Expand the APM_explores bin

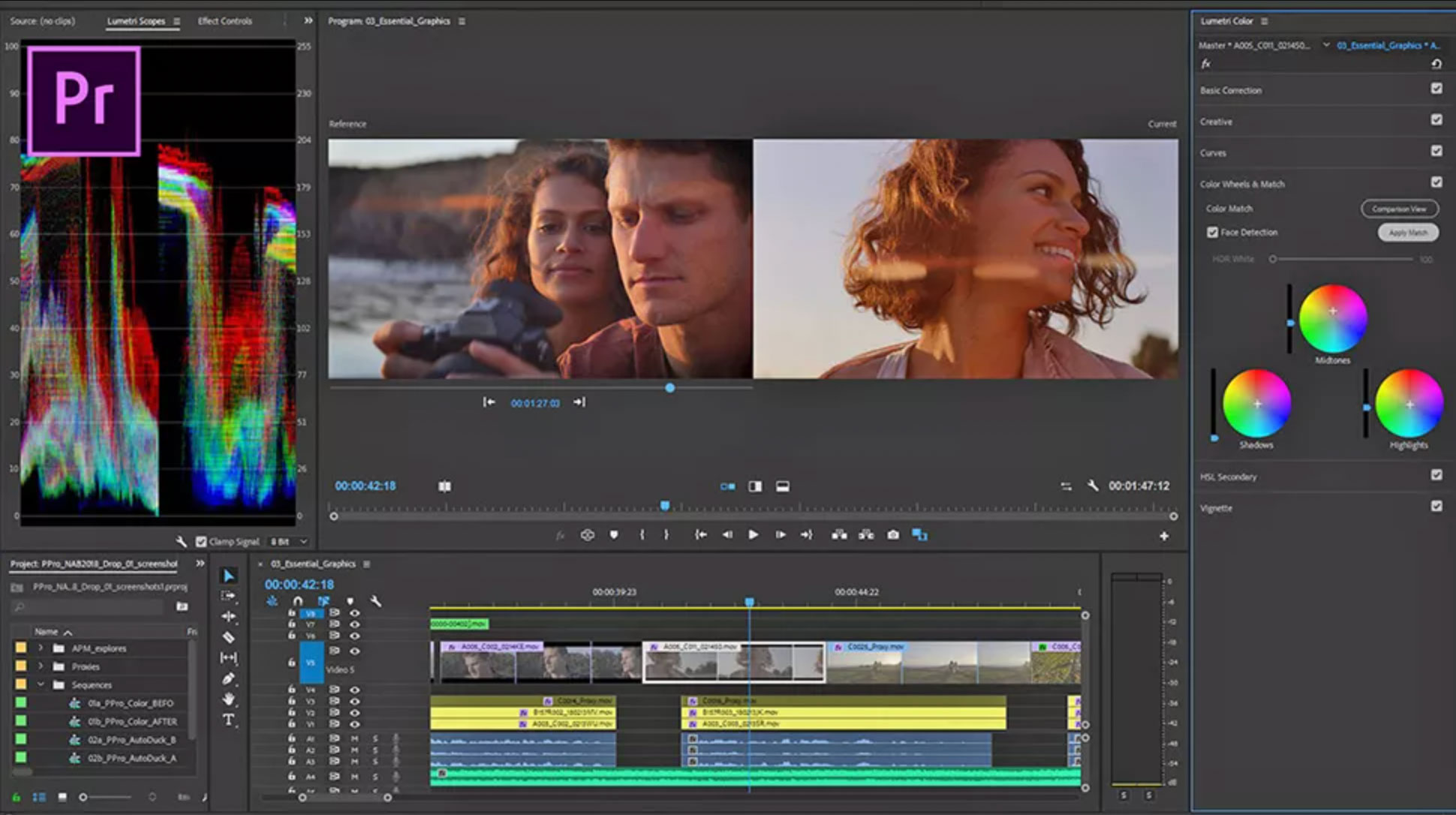coord(41,648)
